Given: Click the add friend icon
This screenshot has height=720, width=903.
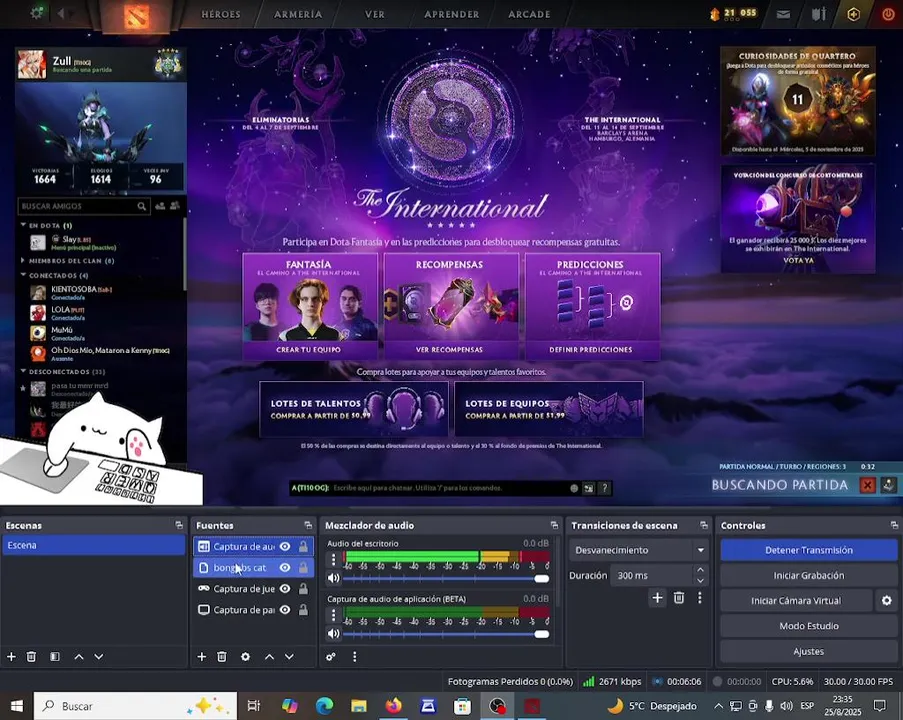Looking at the screenshot, I should point(161,206).
